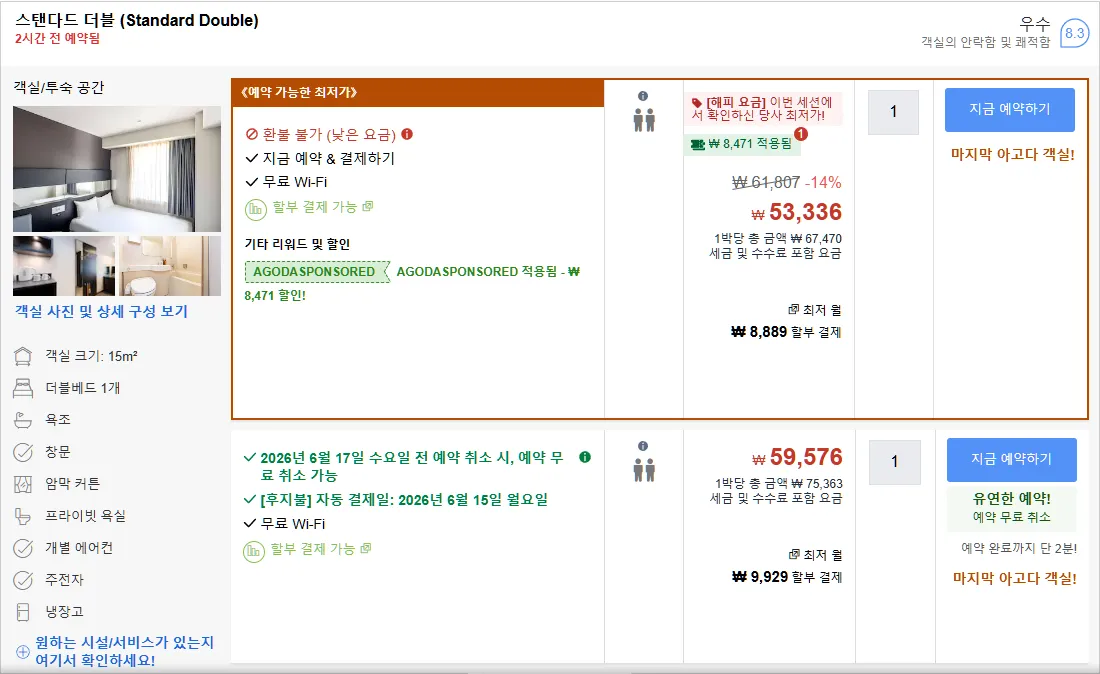Viewport: 1100px width, 674px height.
Task: Click the coupon icon at ₩ 8,471 적용됨
Action: [697, 144]
